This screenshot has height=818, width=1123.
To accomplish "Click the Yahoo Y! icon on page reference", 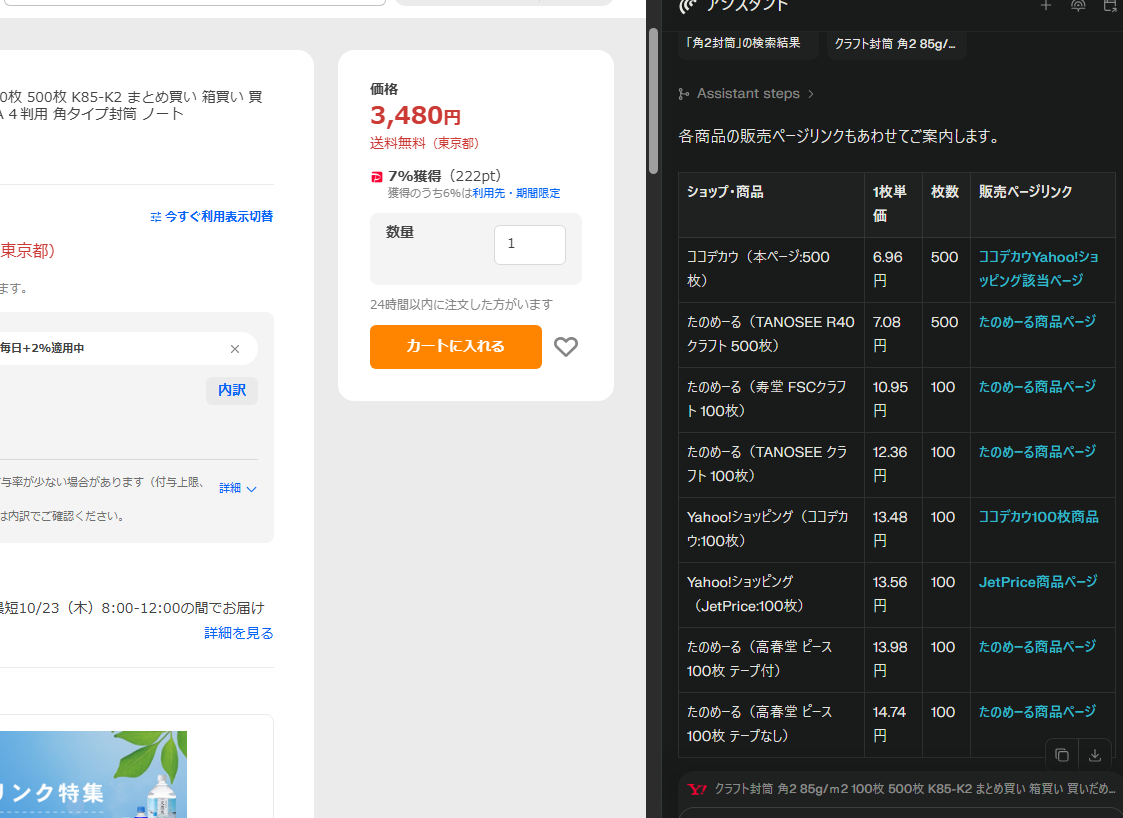I will [697, 789].
